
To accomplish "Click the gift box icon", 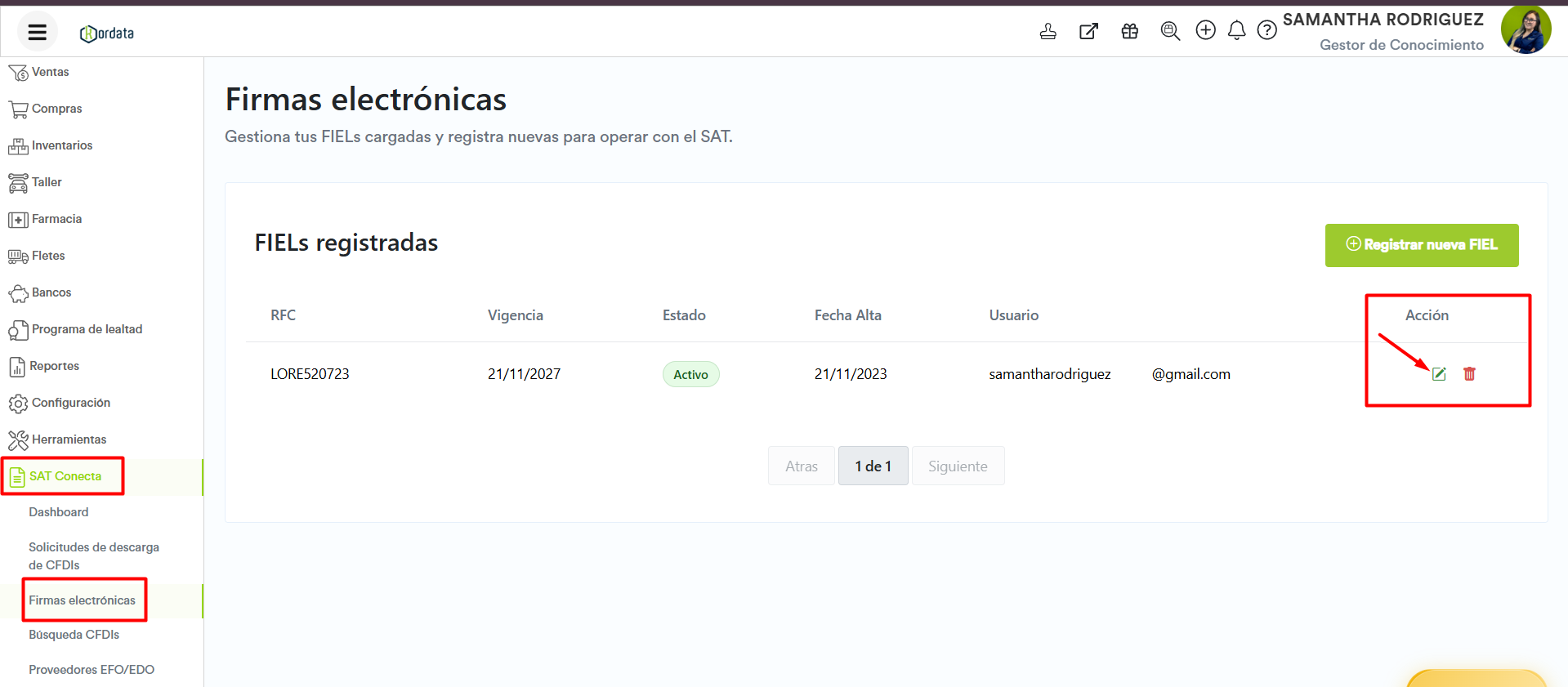I will [1129, 32].
